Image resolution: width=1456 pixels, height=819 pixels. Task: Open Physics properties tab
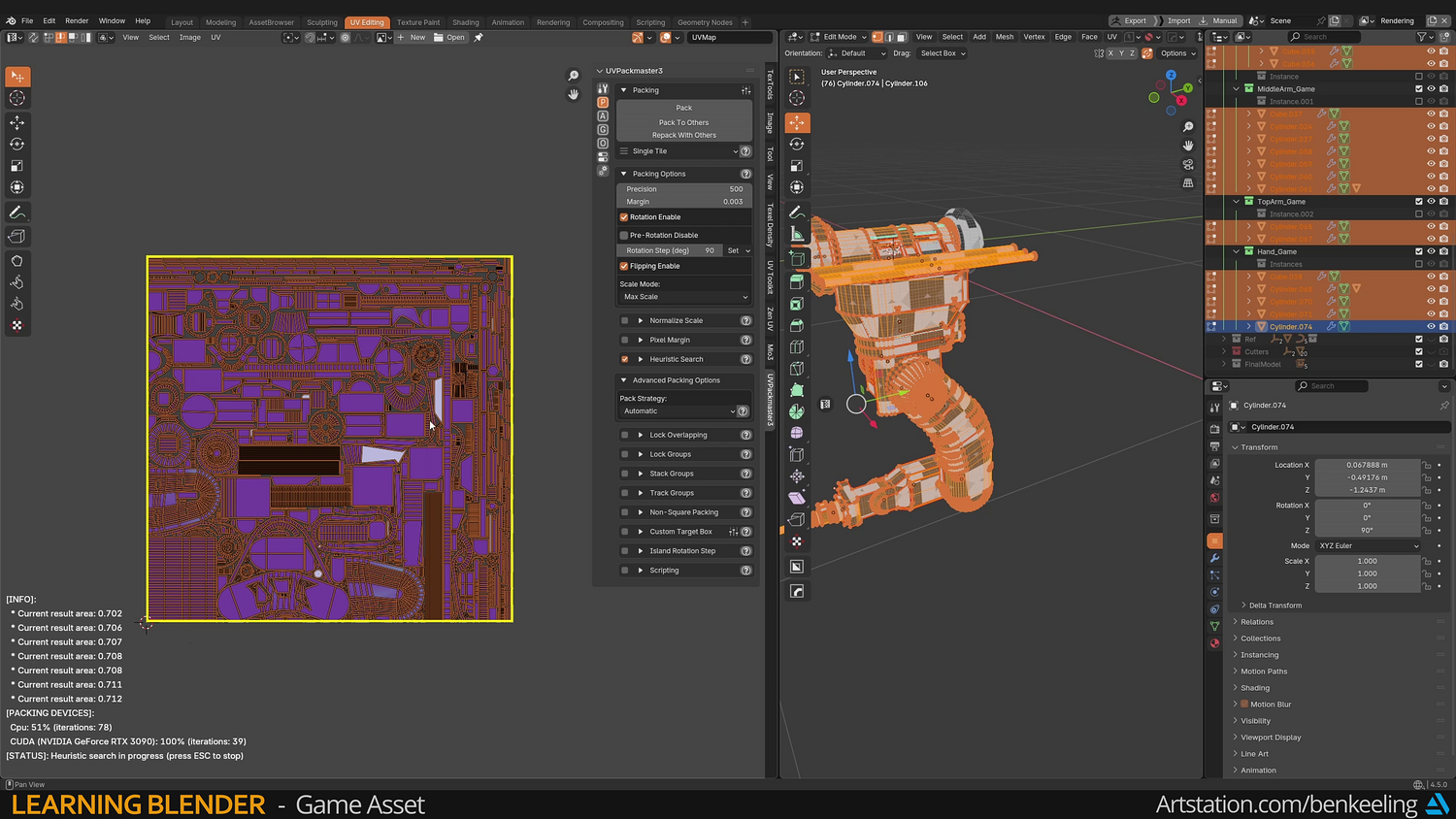(1215, 592)
